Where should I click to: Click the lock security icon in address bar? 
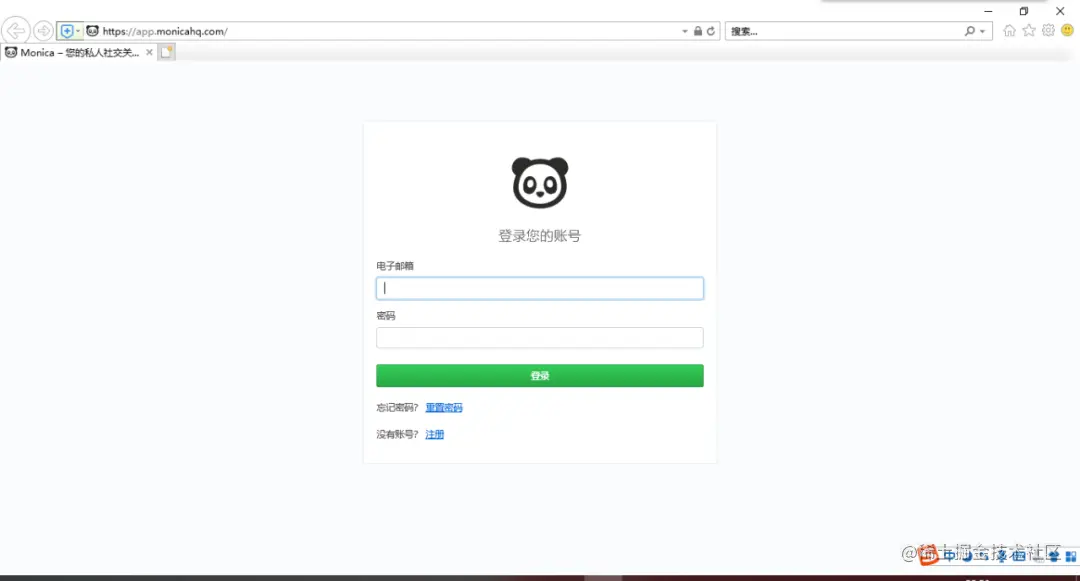coord(698,31)
